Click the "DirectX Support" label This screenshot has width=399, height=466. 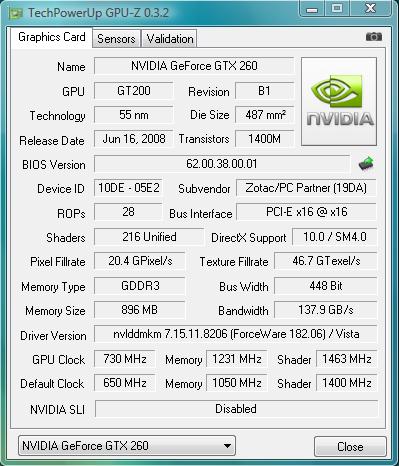(249, 238)
